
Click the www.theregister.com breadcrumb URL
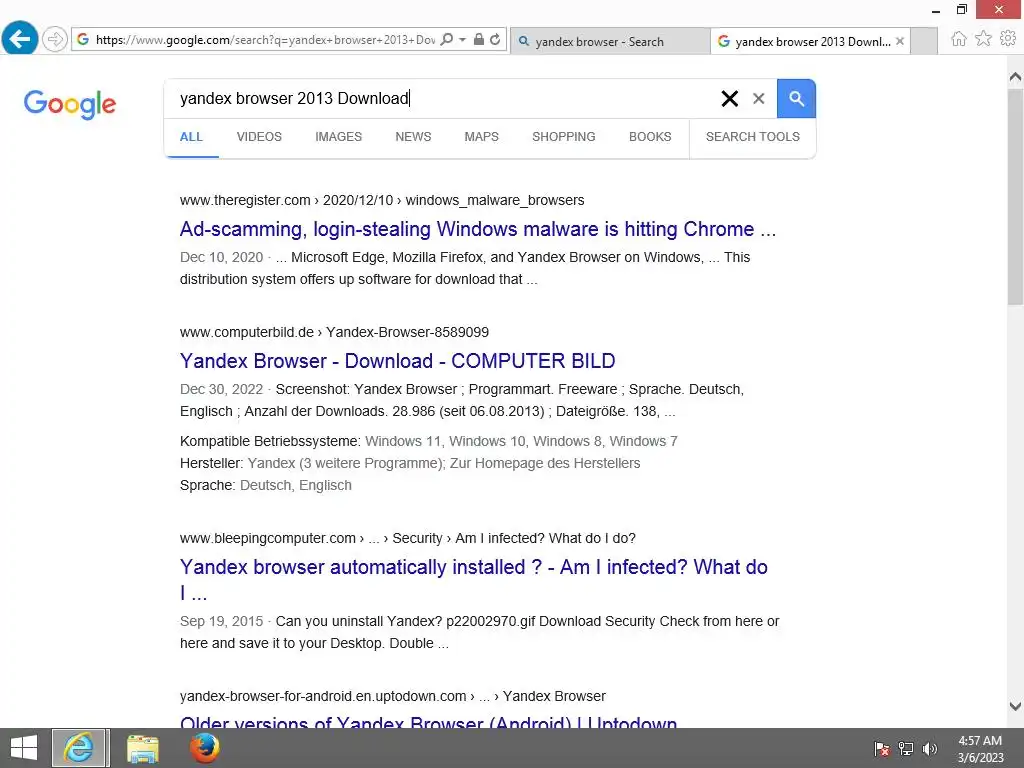pos(382,200)
